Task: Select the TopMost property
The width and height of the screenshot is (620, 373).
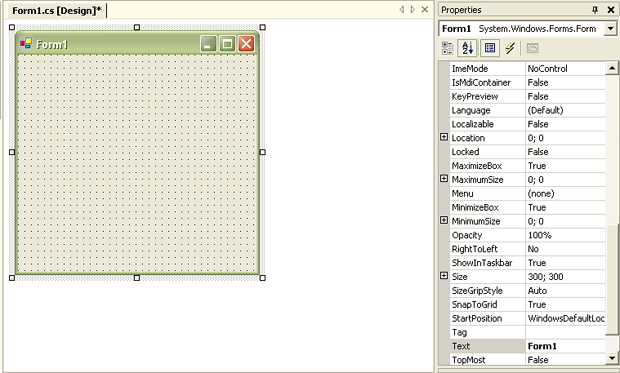Action: click(468, 360)
